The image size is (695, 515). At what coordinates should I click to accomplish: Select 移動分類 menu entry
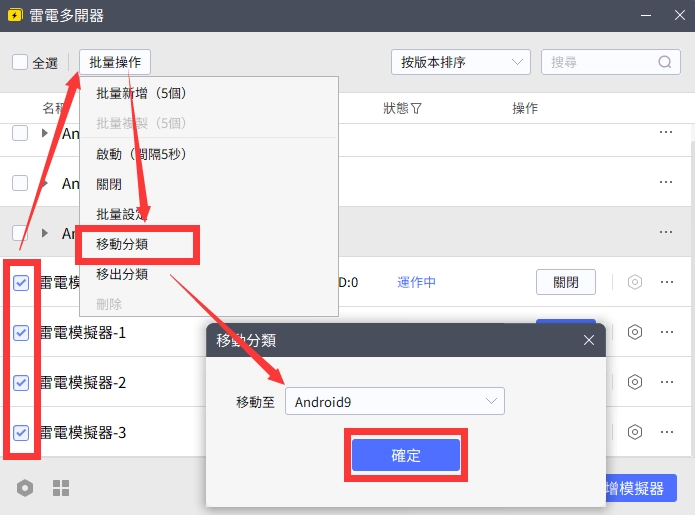point(122,244)
